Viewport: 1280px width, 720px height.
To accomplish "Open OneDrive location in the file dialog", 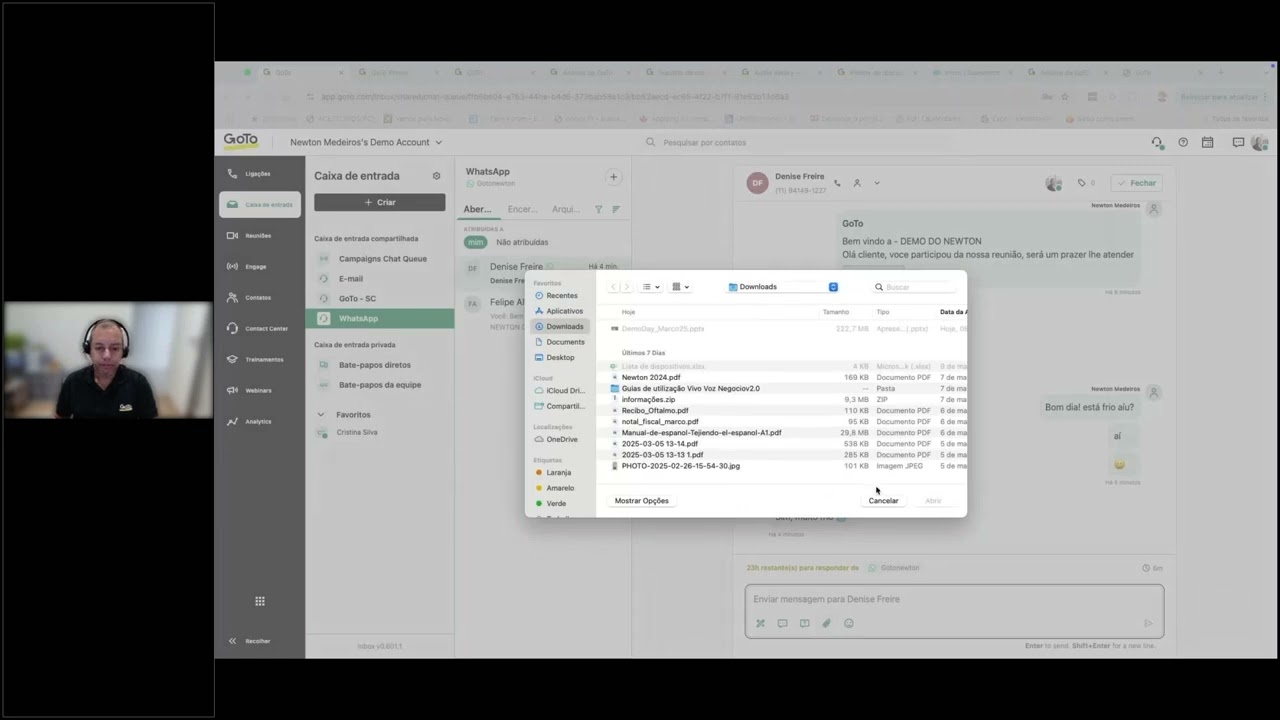I will [x=561, y=439].
